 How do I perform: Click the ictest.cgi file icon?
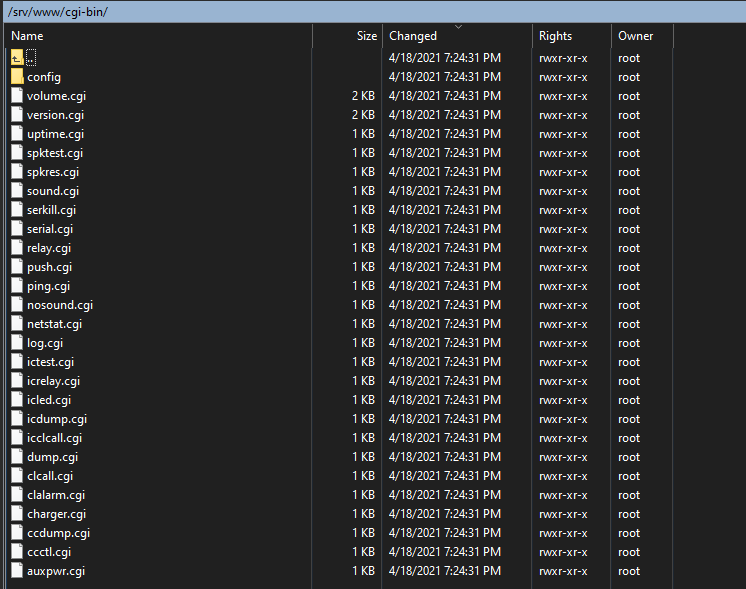(17, 362)
